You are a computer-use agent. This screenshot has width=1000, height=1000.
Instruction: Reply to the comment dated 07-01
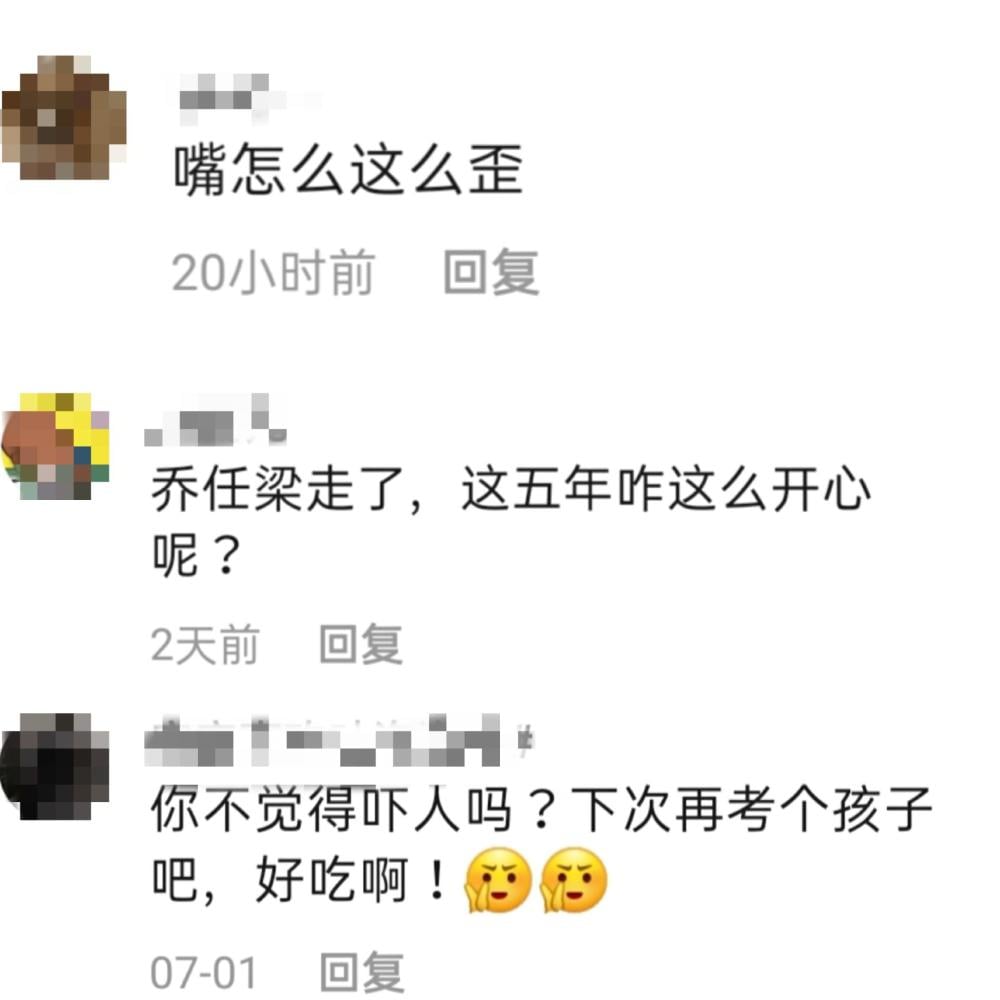[362, 973]
